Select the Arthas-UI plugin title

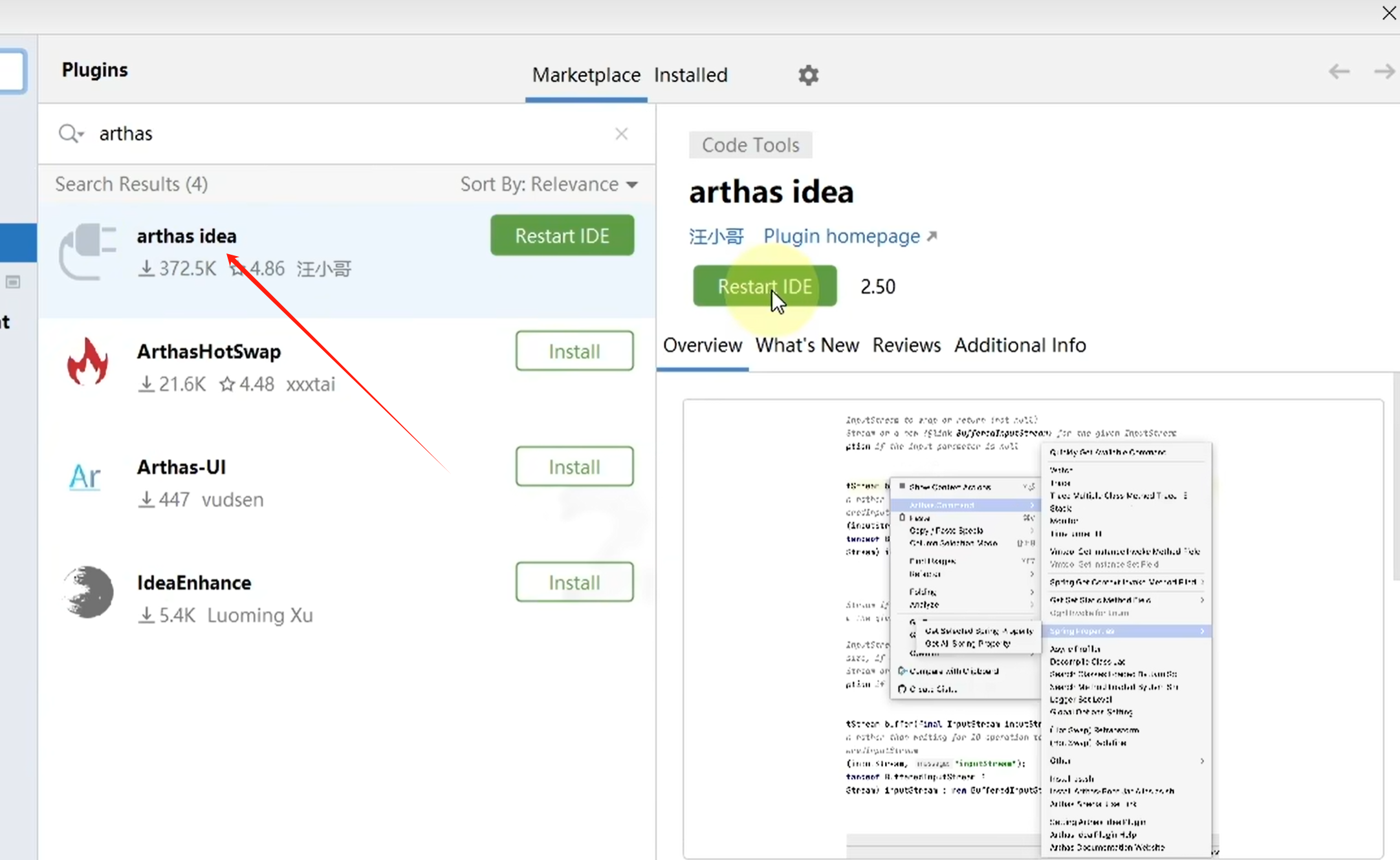coord(181,467)
